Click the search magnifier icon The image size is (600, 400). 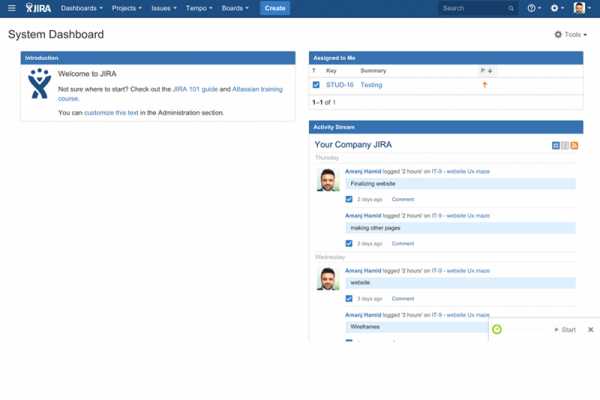511,8
